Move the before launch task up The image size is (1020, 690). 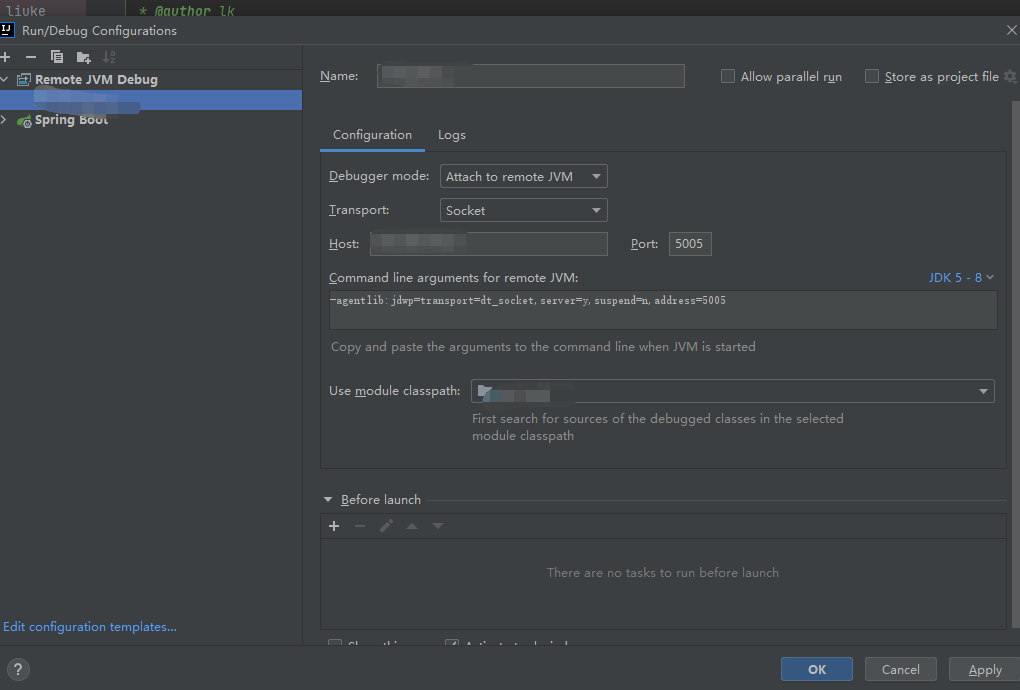tap(412, 526)
